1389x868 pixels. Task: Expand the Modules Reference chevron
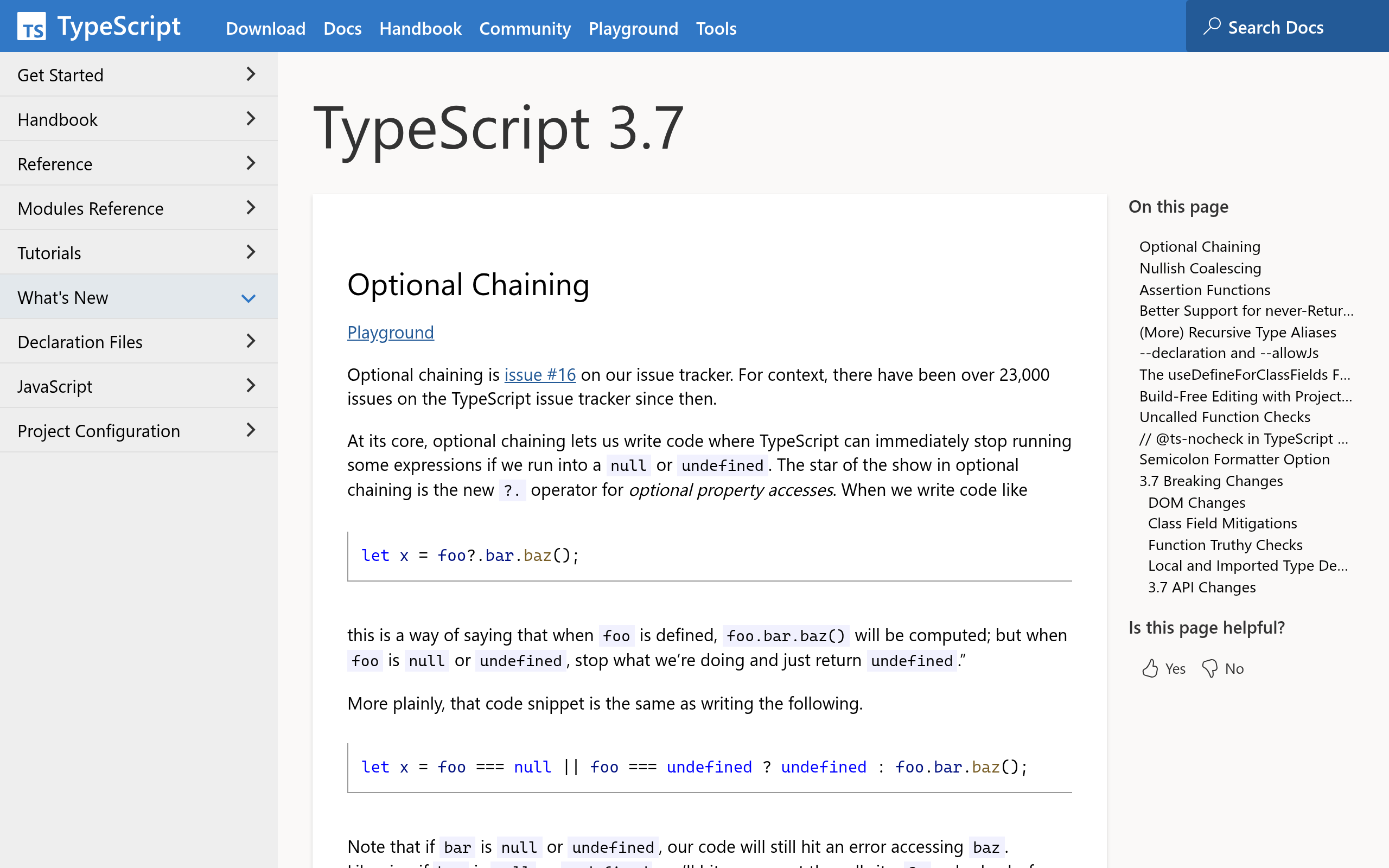pyautogui.click(x=250, y=208)
